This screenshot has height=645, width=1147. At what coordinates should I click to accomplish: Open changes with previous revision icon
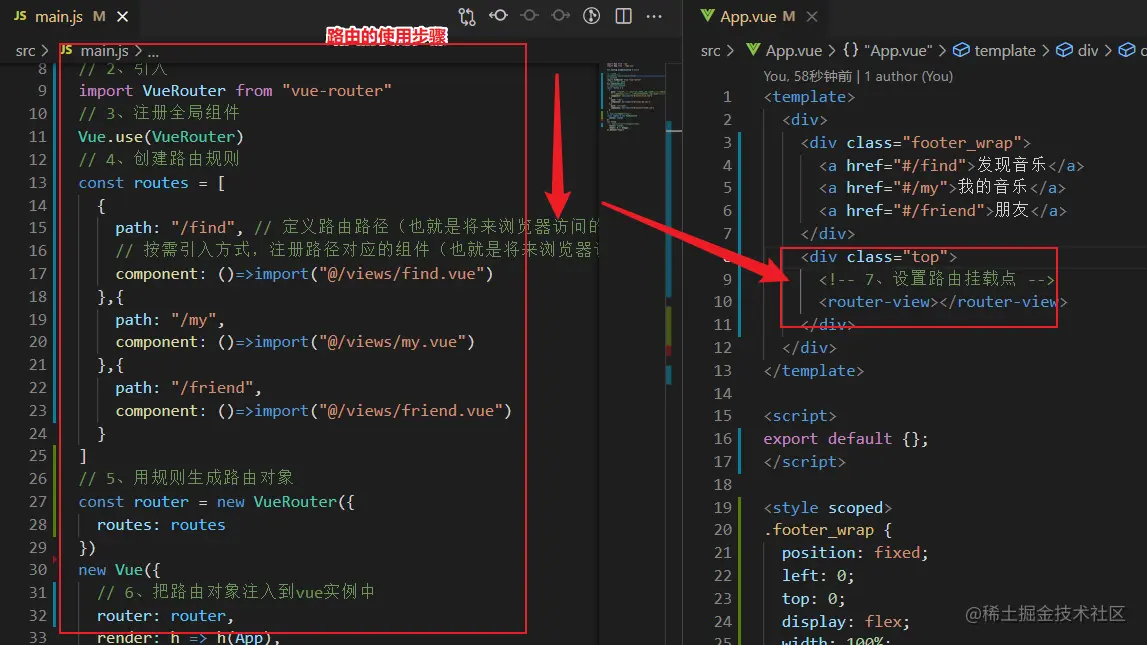pyautogui.click(x=498, y=15)
